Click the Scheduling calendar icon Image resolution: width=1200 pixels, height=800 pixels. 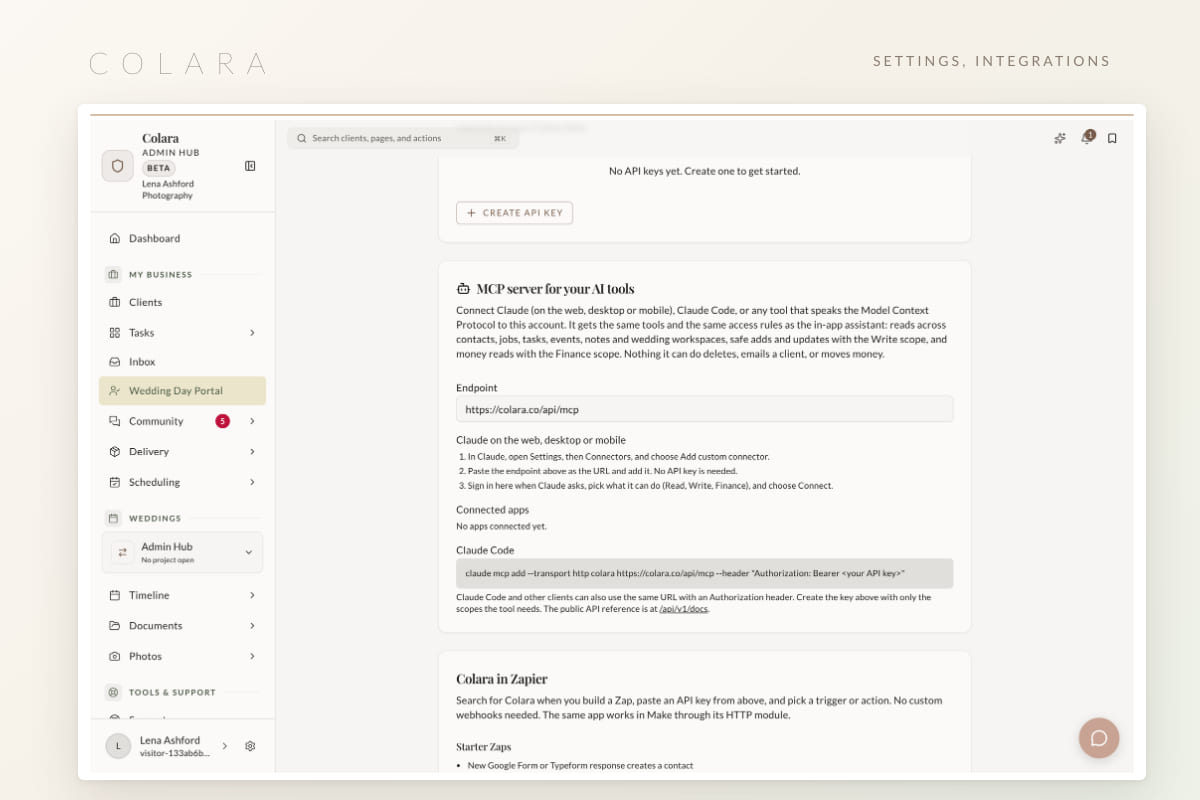click(x=115, y=482)
